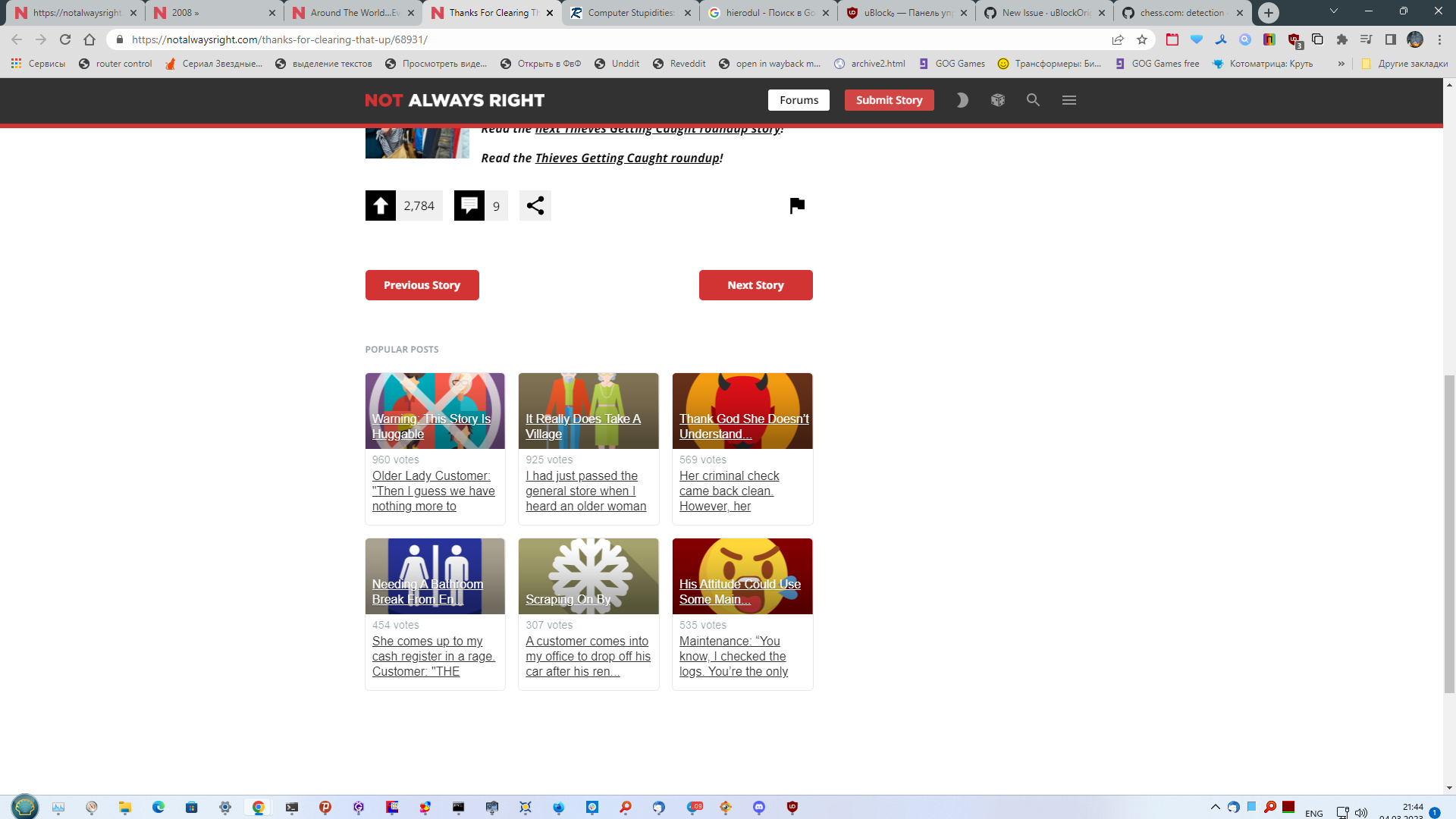
Task: Open the Chrome extensions puzzle icon
Action: (1341, 39)
